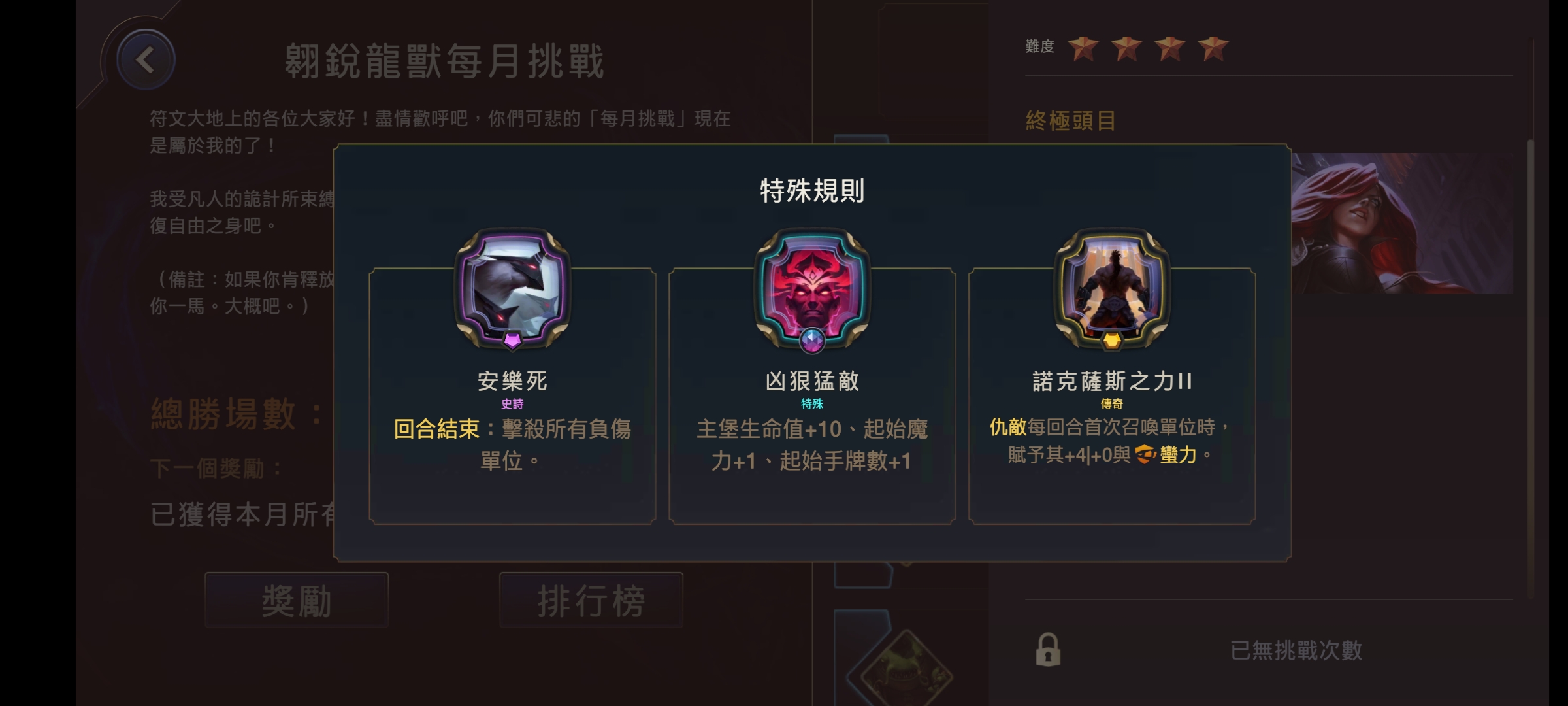
Task: Open the 獎勵 rewards button
Action: (x=297, y=600)
